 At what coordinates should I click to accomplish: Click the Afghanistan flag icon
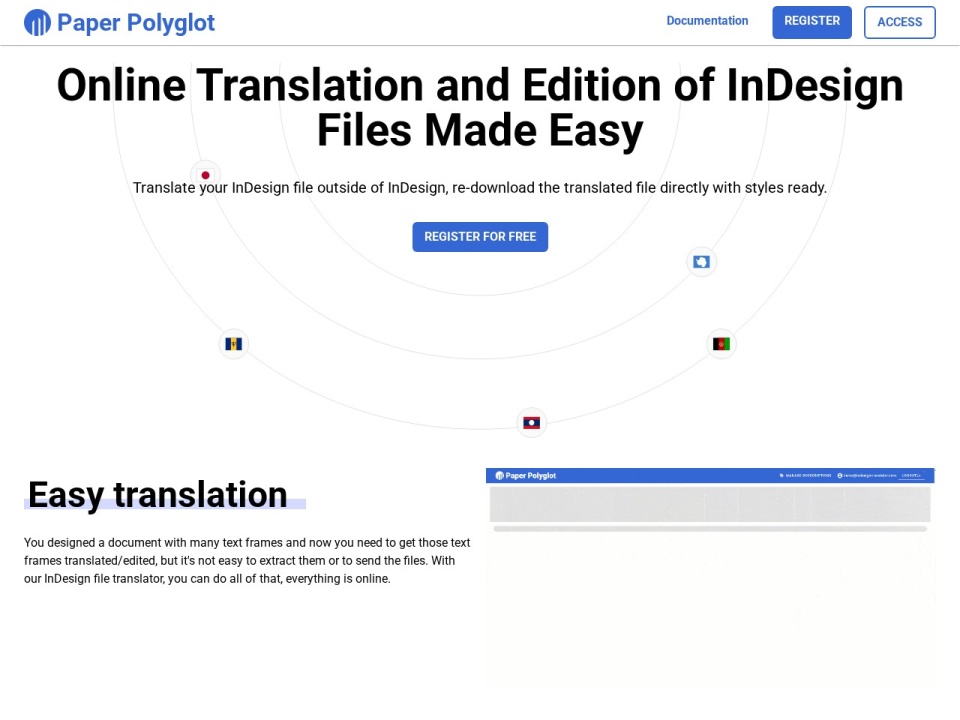(x=721, y=344)
